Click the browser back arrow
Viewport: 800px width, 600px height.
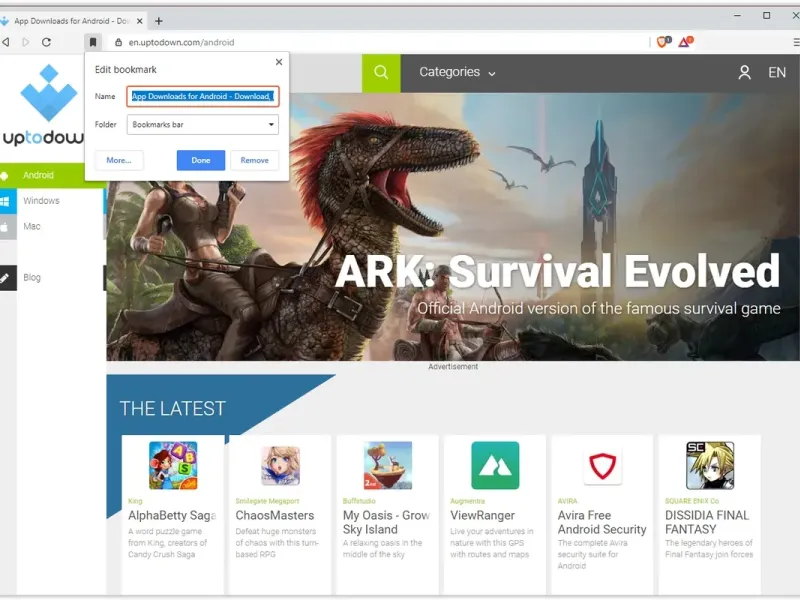point(6,42)
